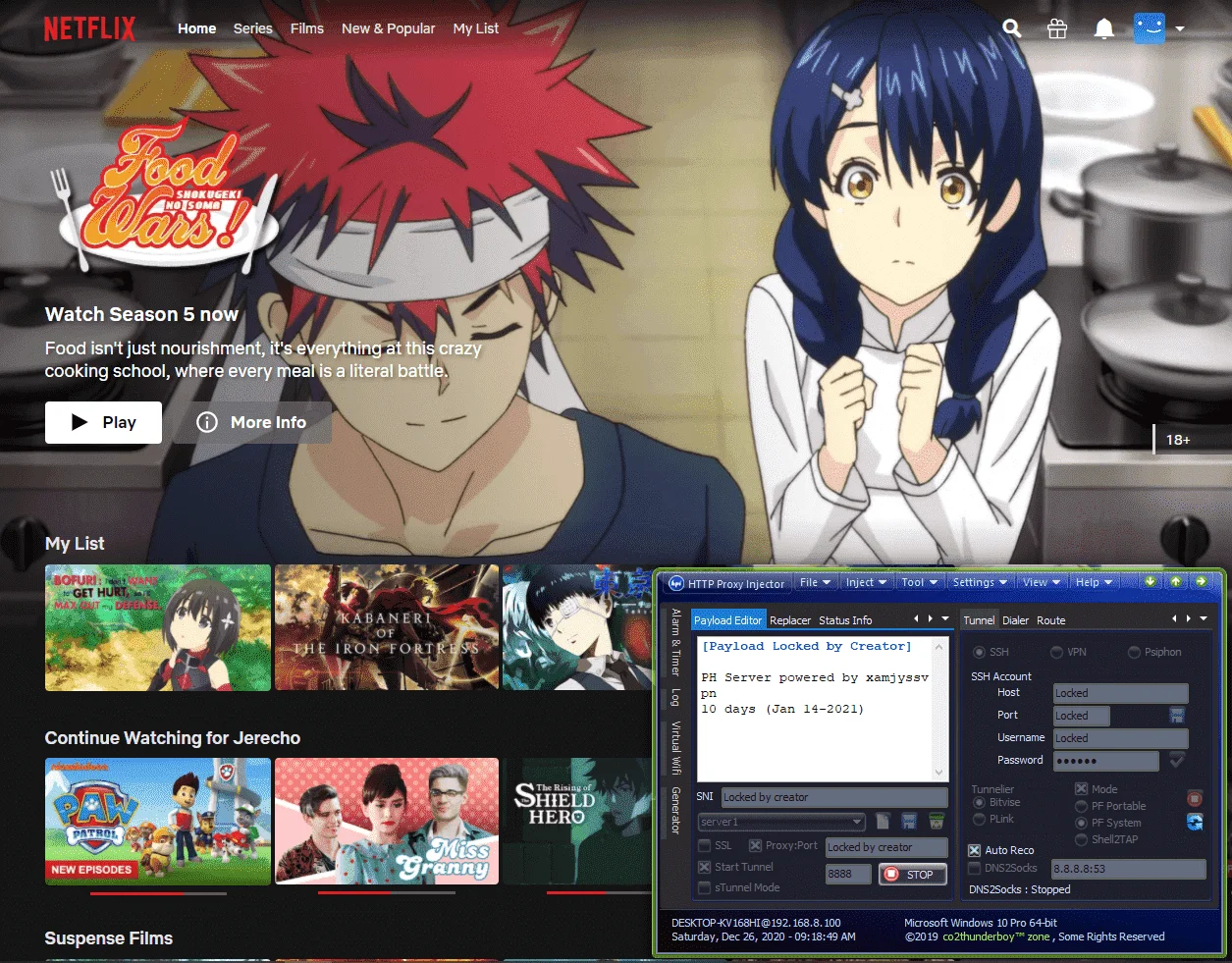This screenshot has height=963, width=1232.
Task: Open the BOFURI thumbnail in My List
Action: click(158, 627)
